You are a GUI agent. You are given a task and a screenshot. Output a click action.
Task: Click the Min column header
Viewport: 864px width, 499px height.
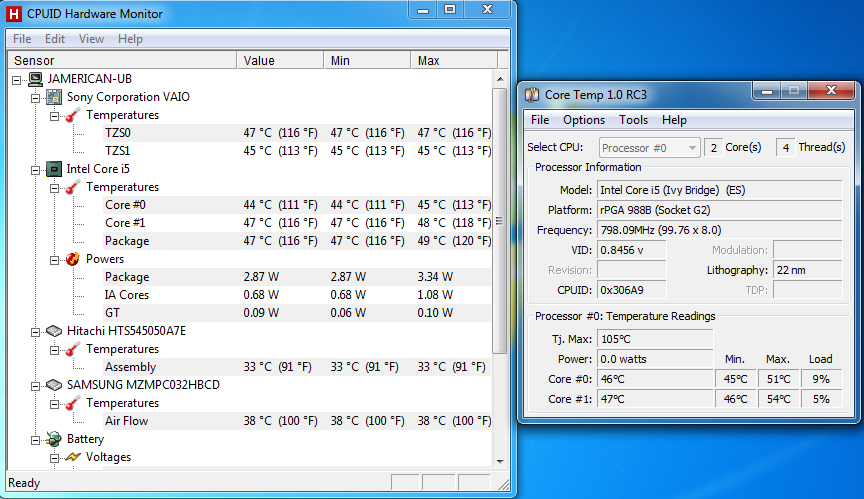368,61
